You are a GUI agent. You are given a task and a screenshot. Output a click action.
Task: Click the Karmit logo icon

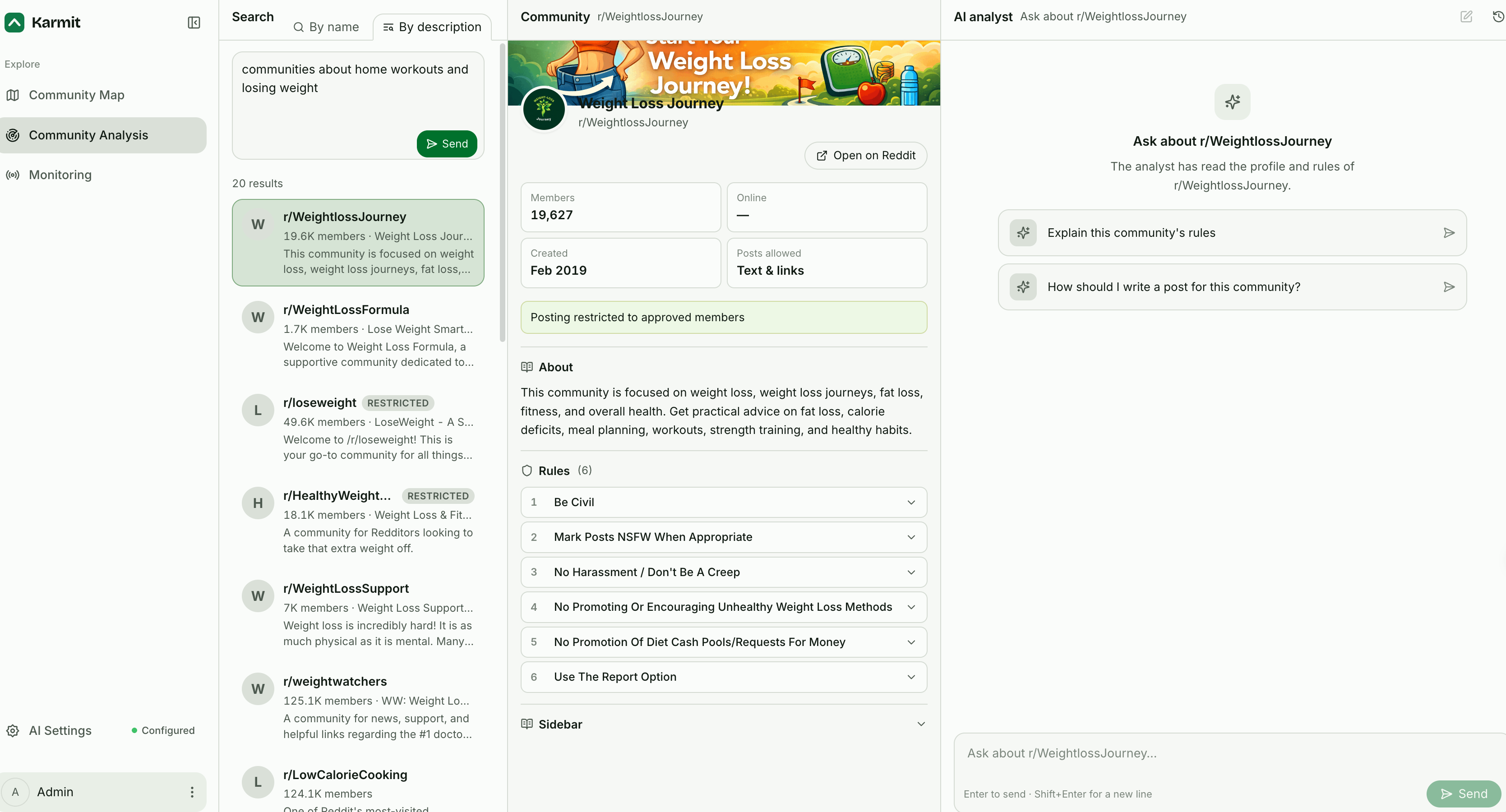coord(14,23)
